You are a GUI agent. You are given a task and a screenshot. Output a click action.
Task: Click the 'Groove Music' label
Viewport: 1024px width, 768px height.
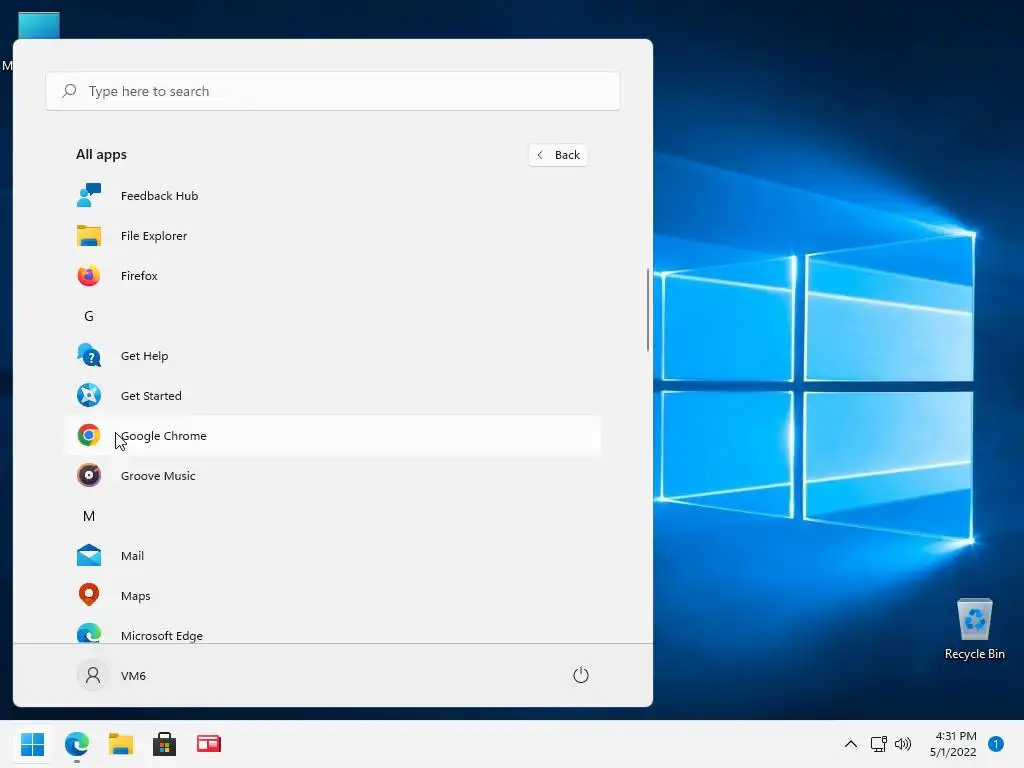(158, 475)
